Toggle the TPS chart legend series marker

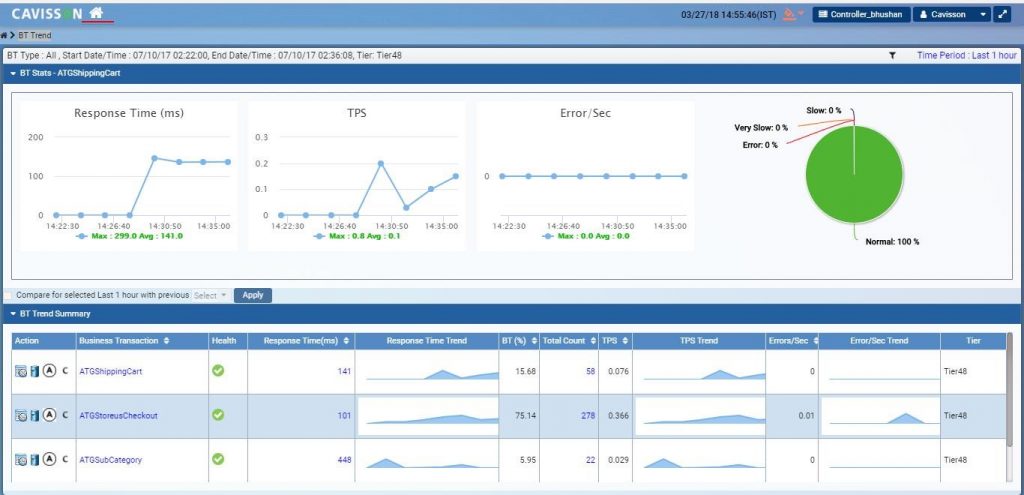pos(319,236)
